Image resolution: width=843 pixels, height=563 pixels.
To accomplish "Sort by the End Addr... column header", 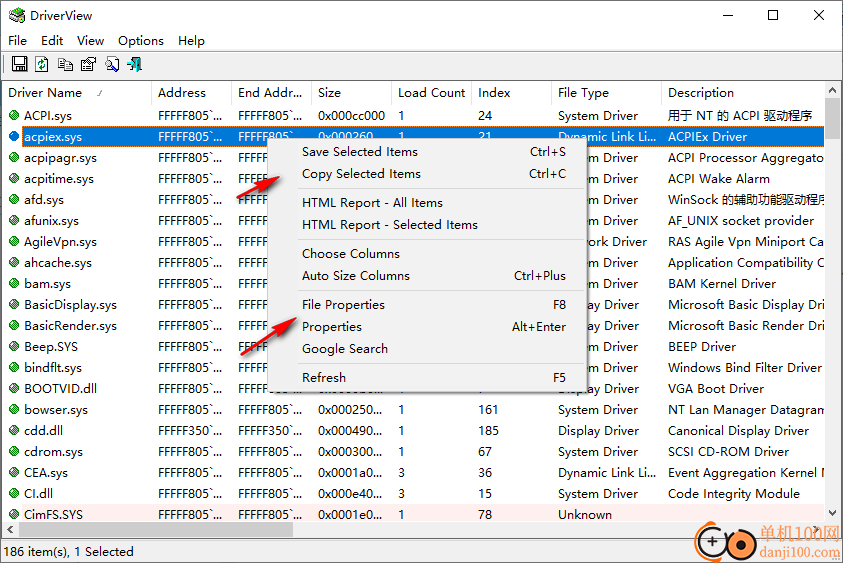I will (x=272, y=92).
